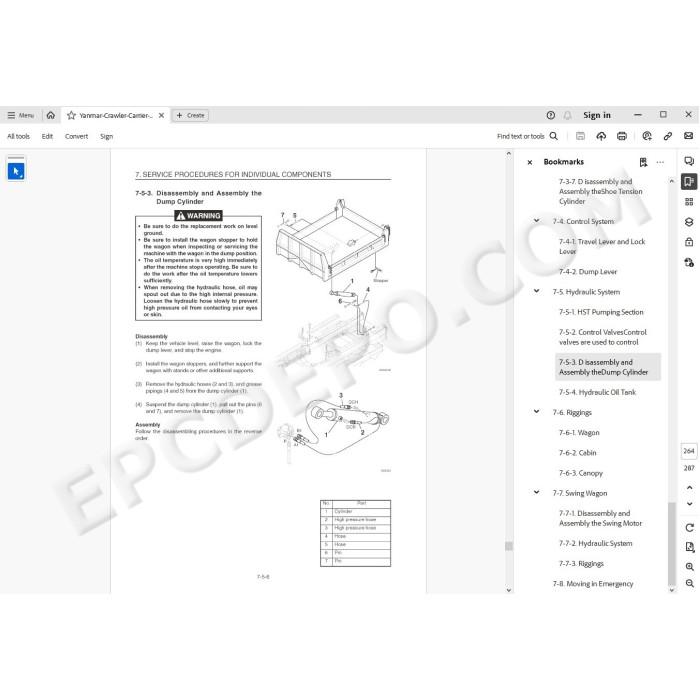Image resolution: width=700 pixels, height=700 pixels.
Task: Click the Save file icon
Action: 580,136
